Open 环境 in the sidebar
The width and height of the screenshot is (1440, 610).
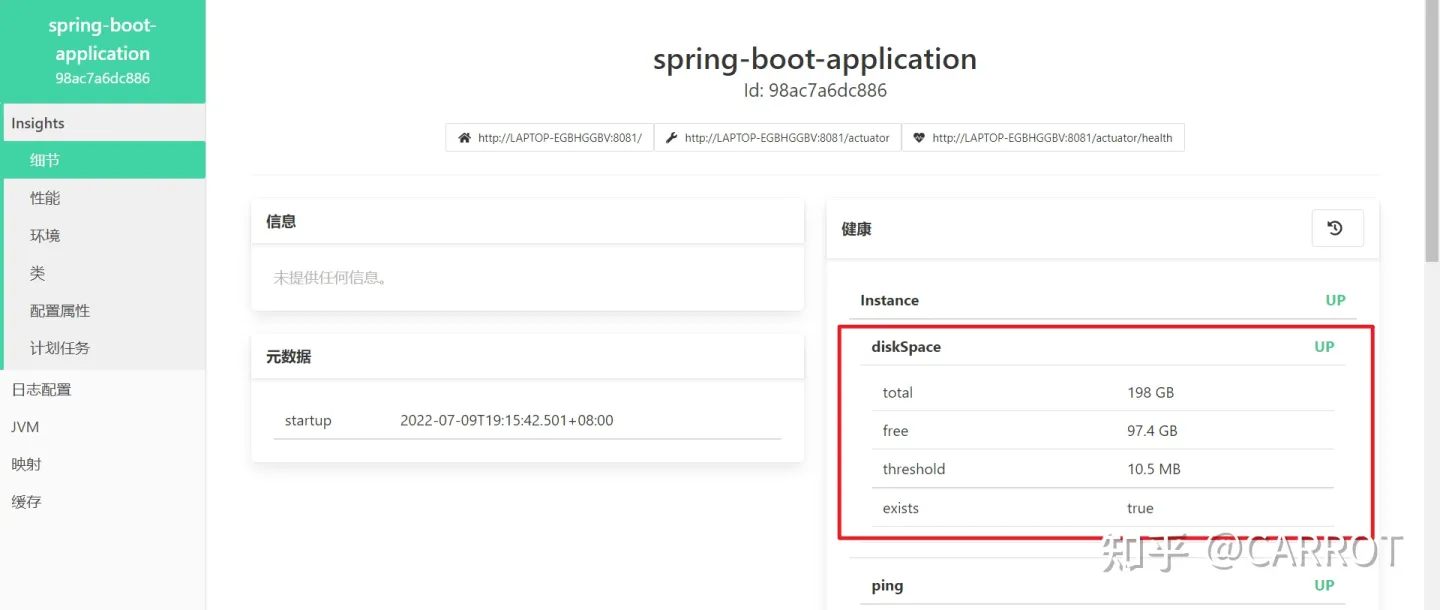pyautogui.click(x=103, y=236)
